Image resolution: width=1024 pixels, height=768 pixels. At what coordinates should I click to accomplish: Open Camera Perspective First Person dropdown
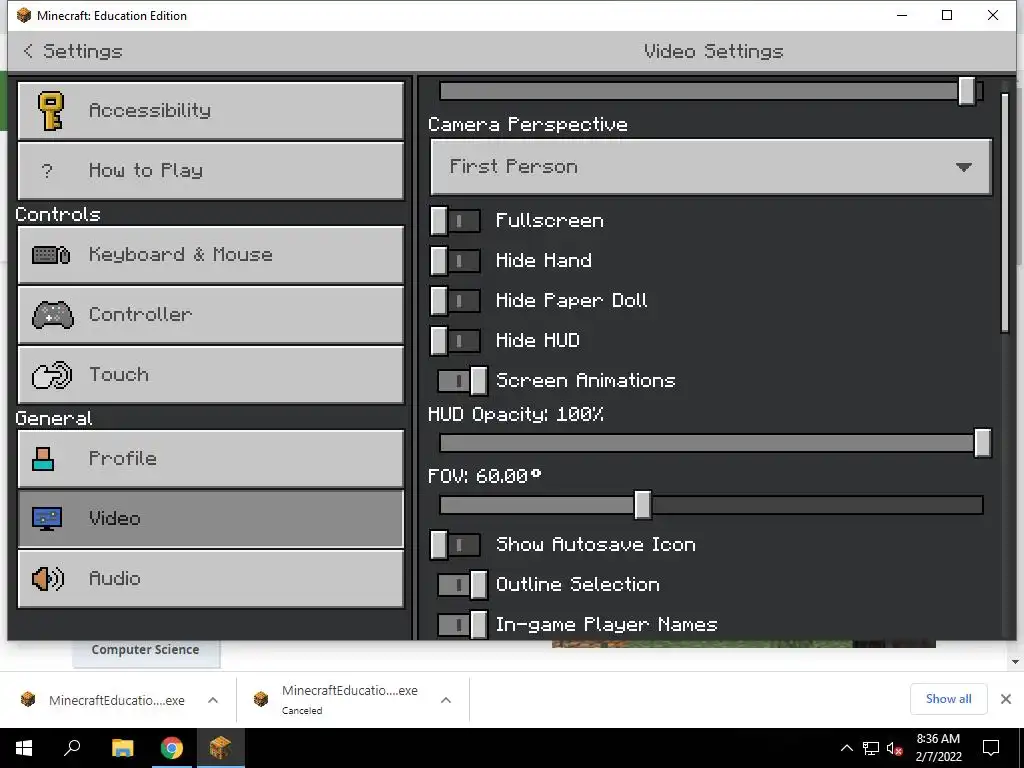pyautogui.click(x=711, y=167)
